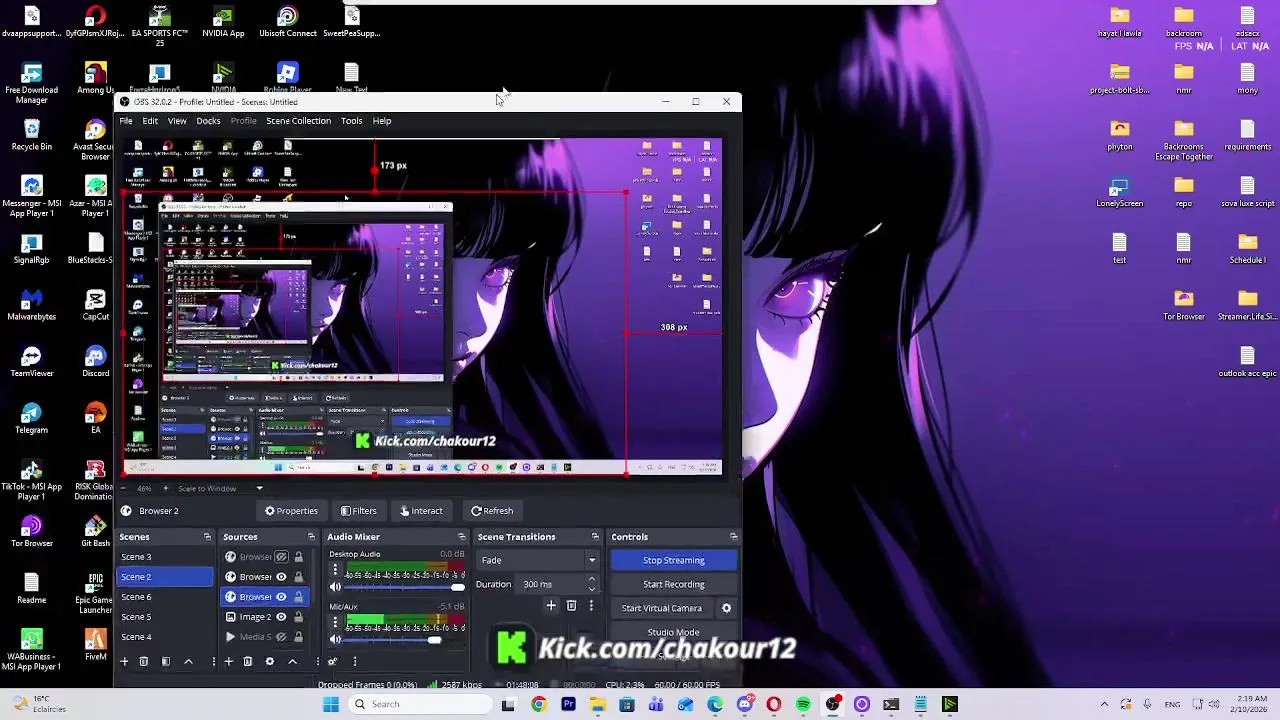Select CapCut desktop shortcut
The image size is (1280, 720).
(x=95, y=305)
